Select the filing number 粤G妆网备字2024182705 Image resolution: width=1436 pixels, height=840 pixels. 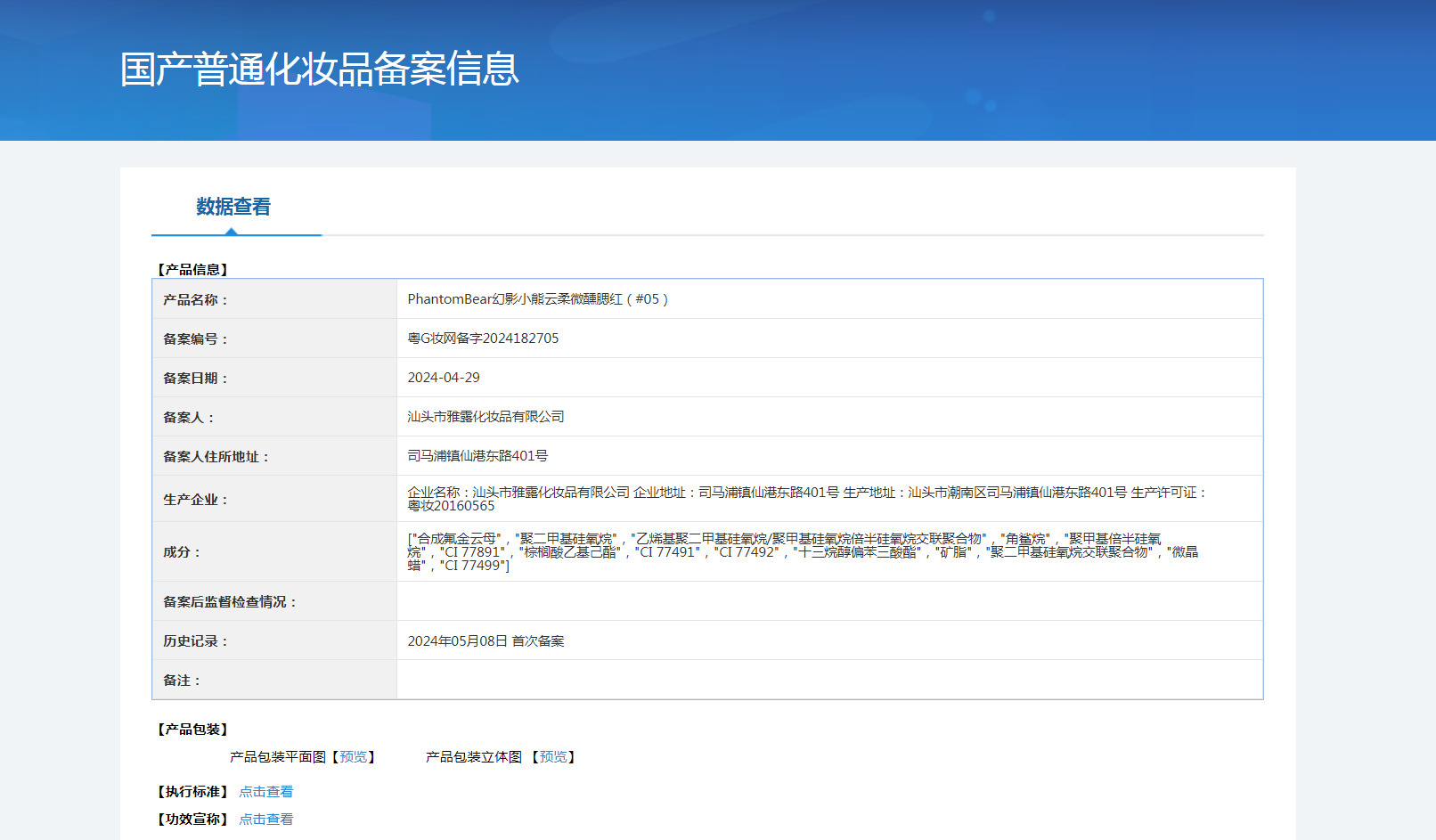[483, 338]
